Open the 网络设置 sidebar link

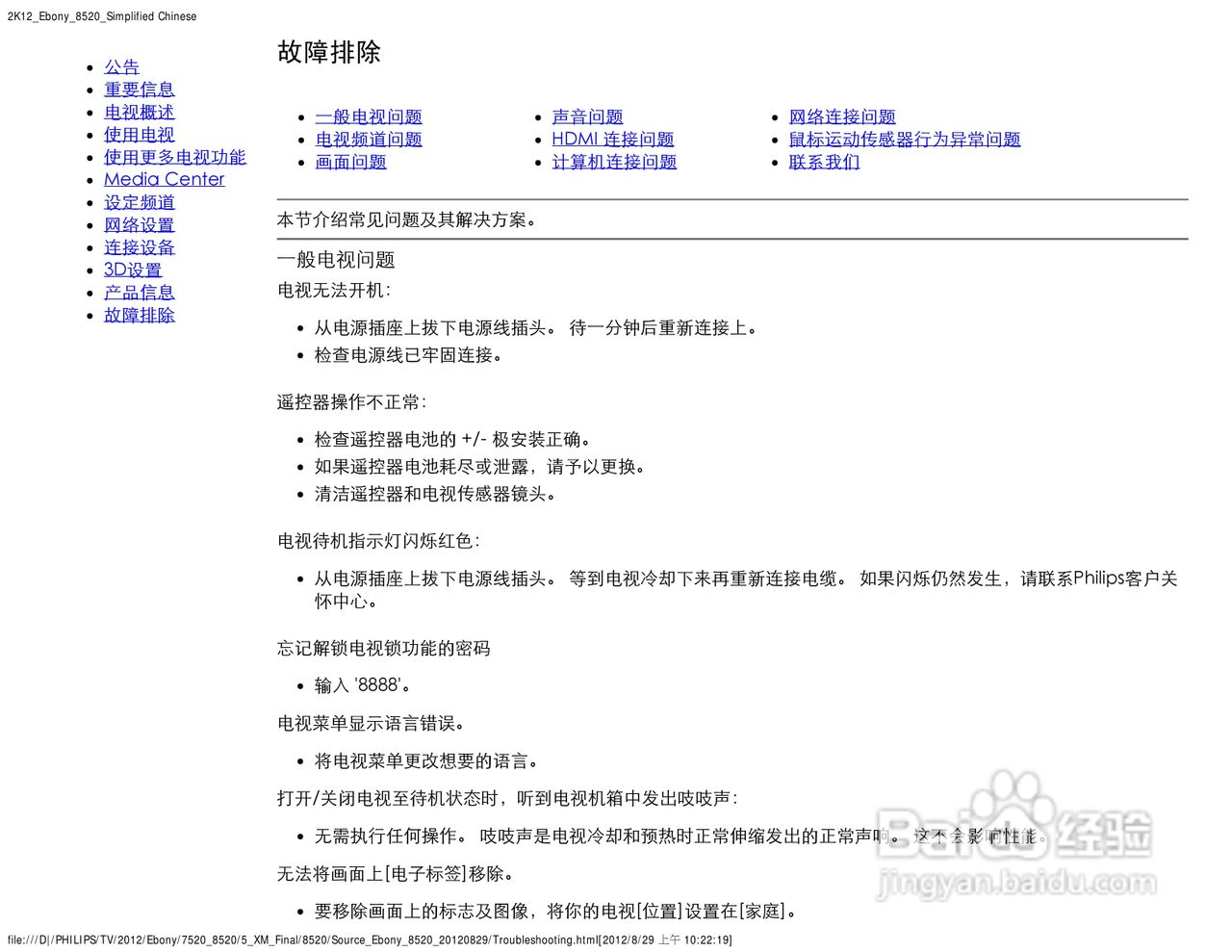point(140,225)
